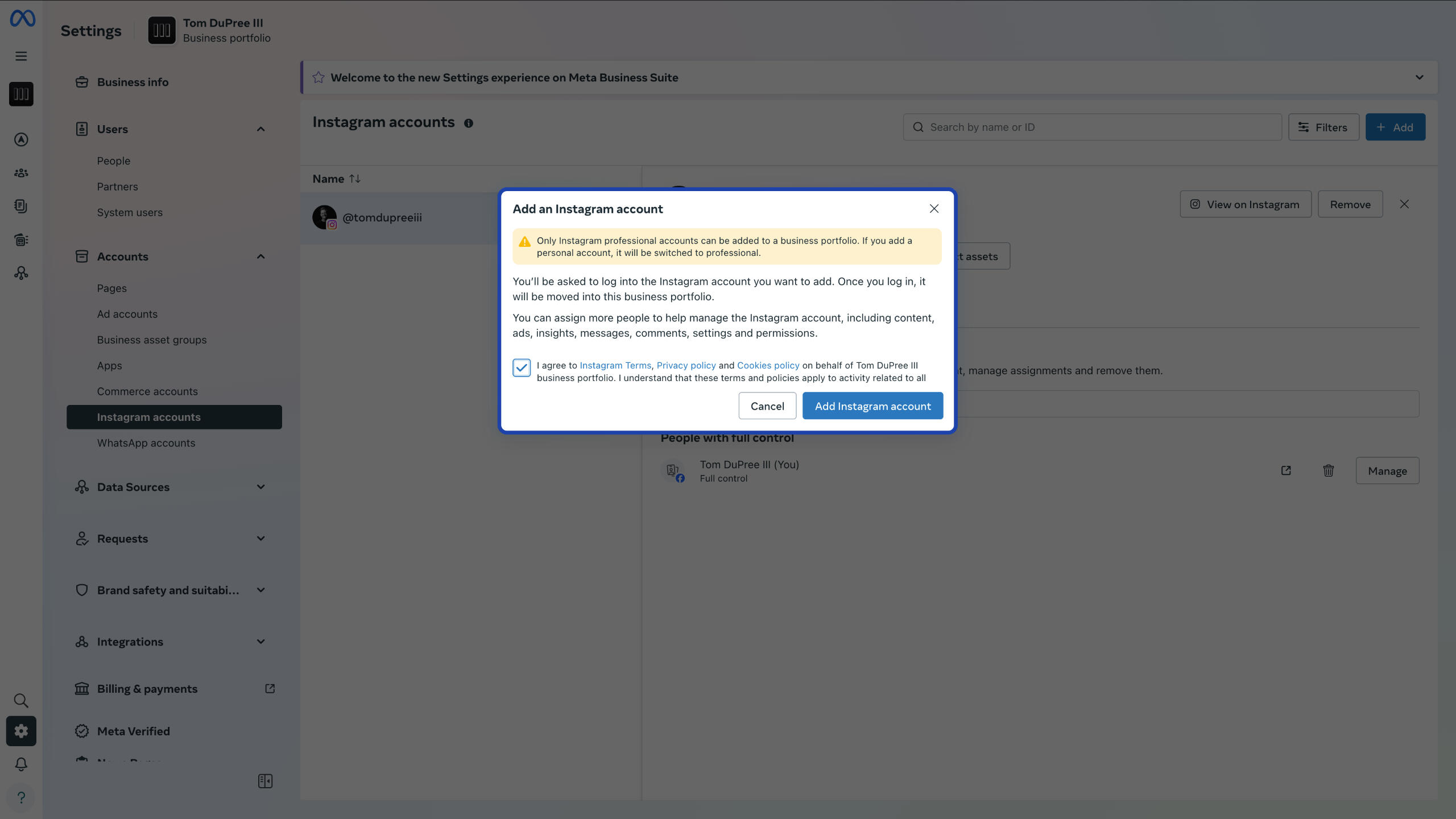Viewport: 1456px width, 819px height.
Task: Toggle the sidebar collapse panel icon
Action: (265, 781)
